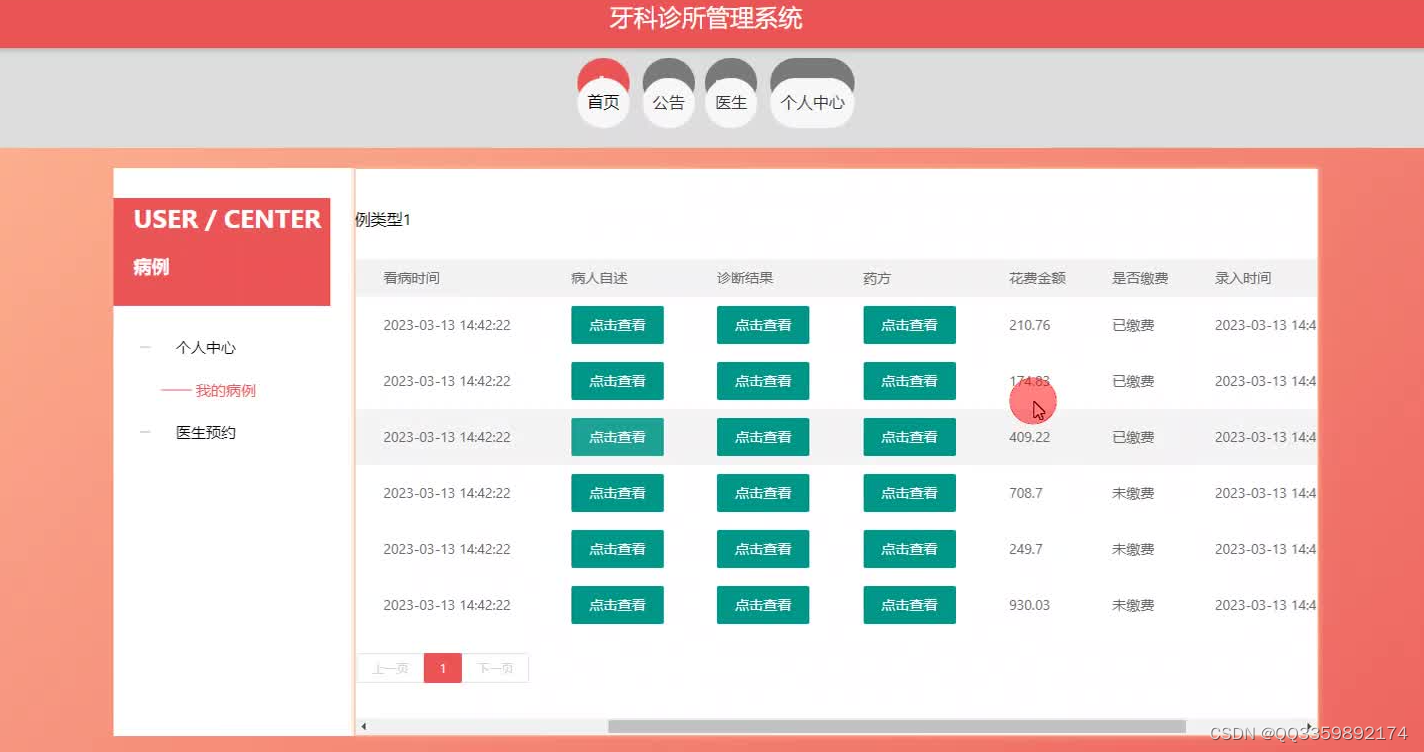Image resolution: width=1424 pixels, height=752 pixels.
Task: Click 已缴费 status in the 210.76 row
Action: 1133,325
